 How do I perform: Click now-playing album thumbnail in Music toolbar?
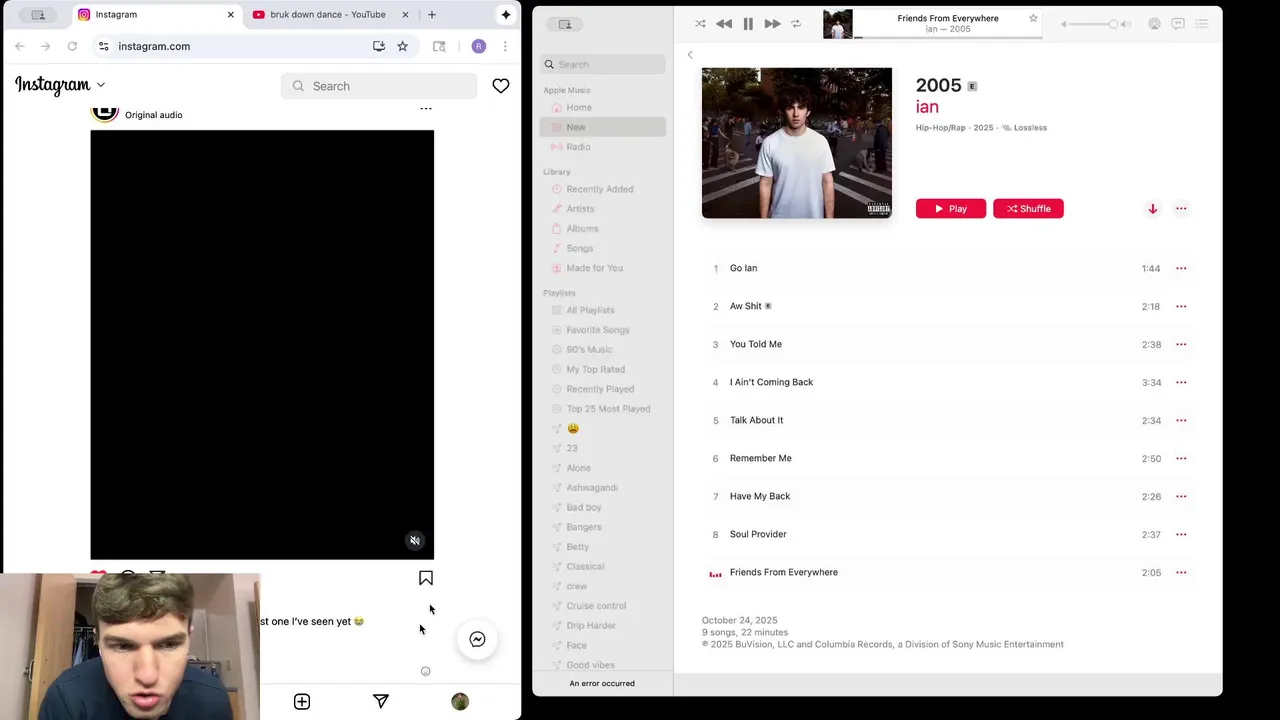click(838, 24)
